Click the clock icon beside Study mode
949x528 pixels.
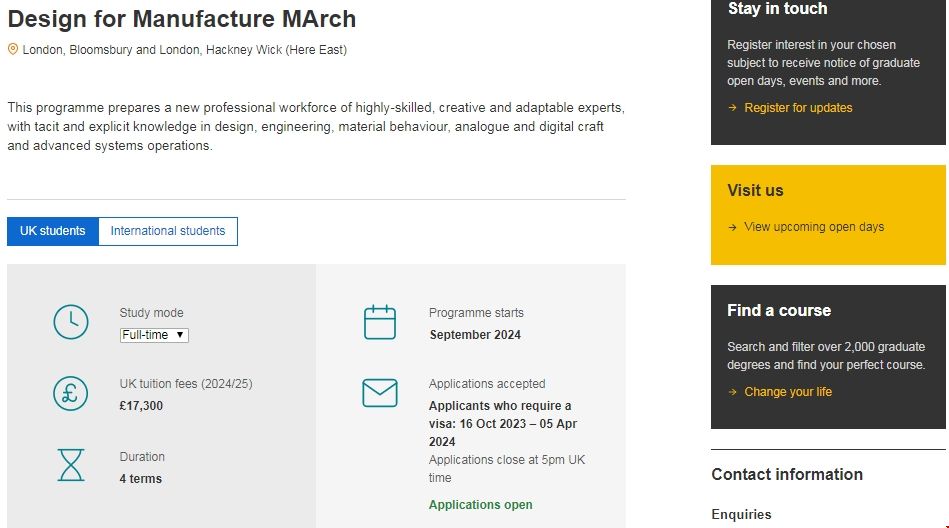pyautogui.click(x=71, y=322)
